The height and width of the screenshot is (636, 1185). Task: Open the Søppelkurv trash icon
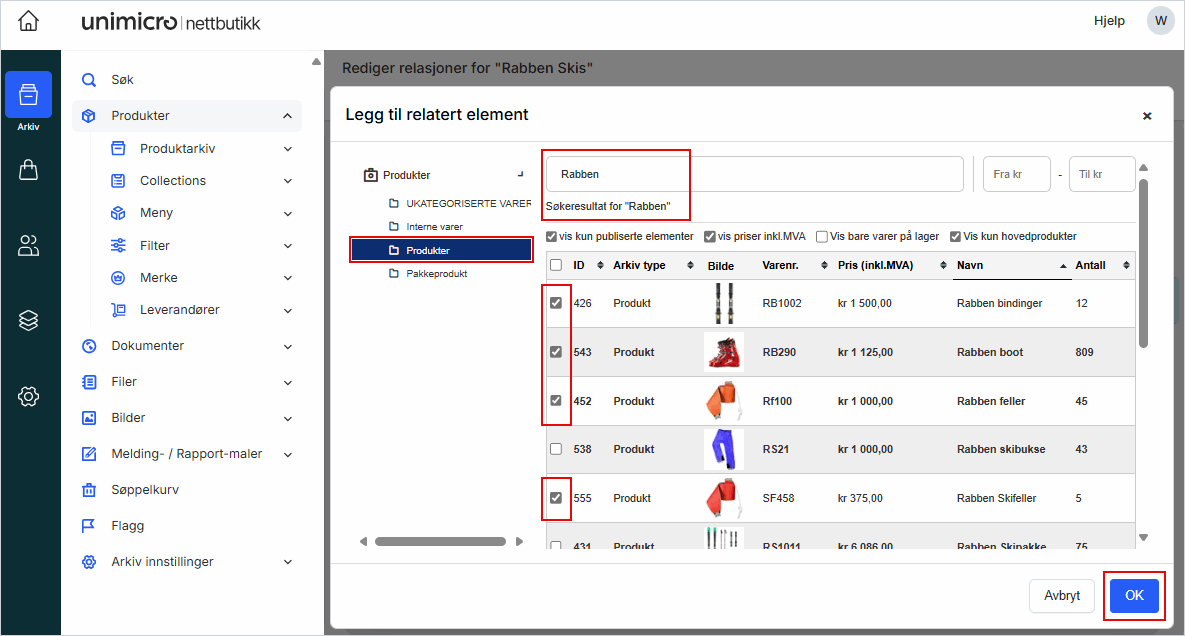click(89, 490)
